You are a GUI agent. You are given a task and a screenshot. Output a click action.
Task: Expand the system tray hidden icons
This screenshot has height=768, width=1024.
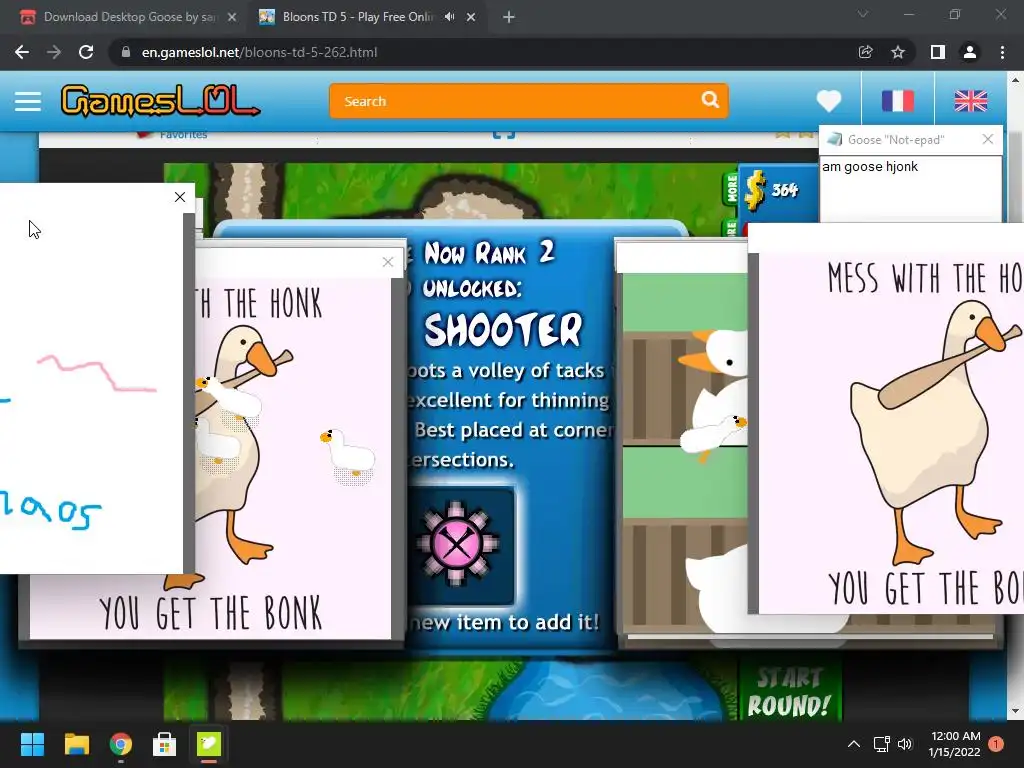(854, 744)
